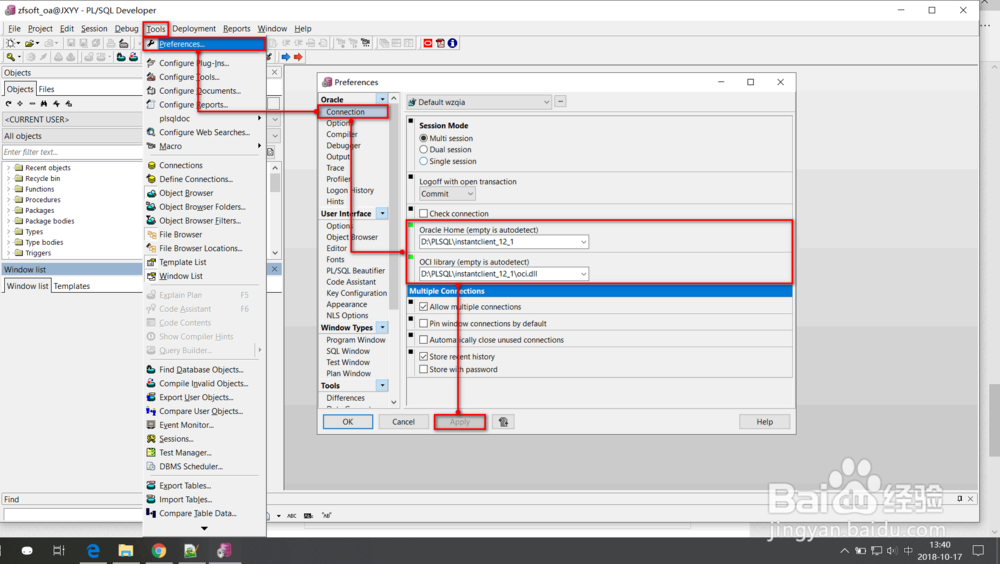Click OK in Preferences dialog
Image resolution: width=1000 pixels, height=564 pixels.
pos(348,422)
